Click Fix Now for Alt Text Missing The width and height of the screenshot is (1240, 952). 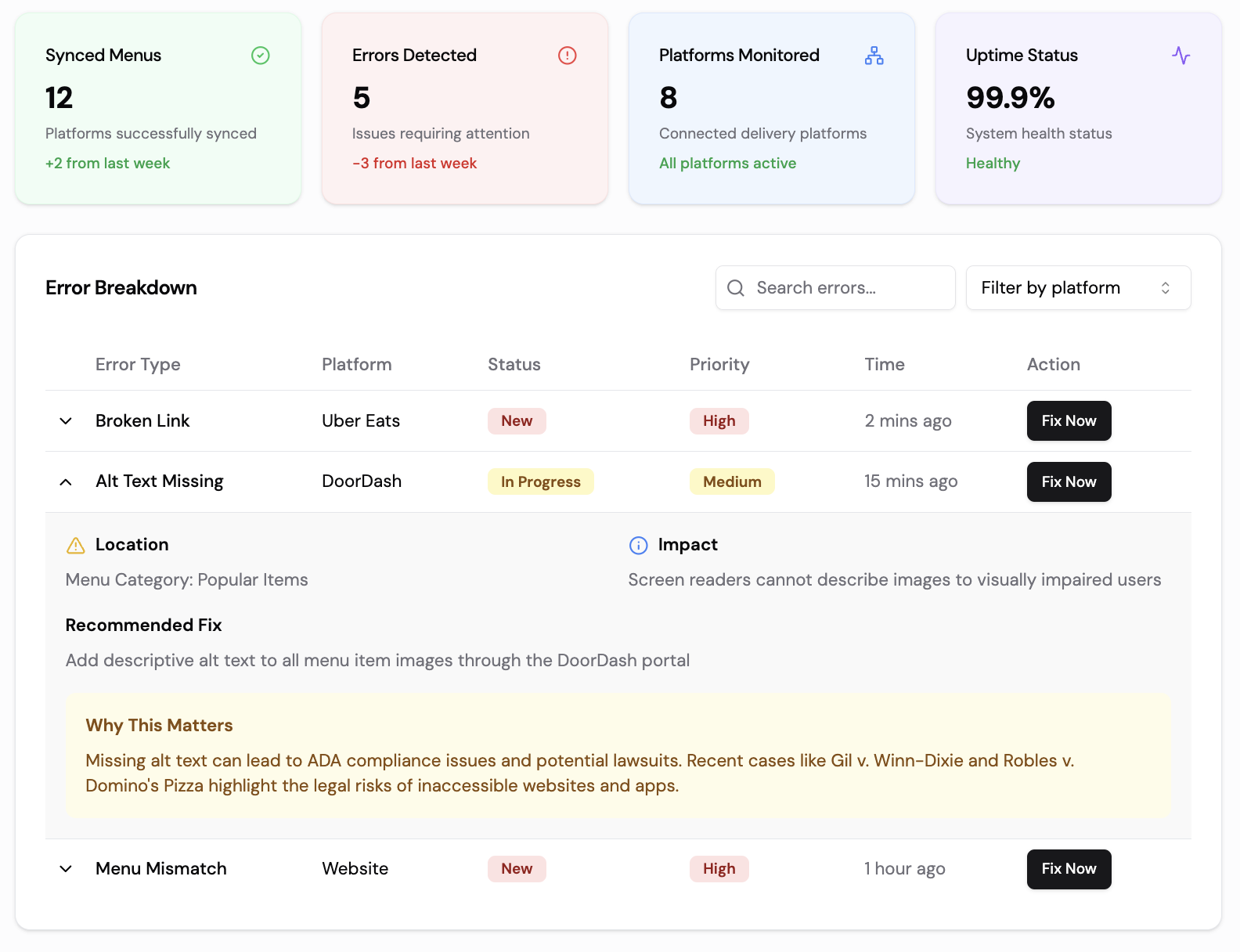tap(1069, 481)
